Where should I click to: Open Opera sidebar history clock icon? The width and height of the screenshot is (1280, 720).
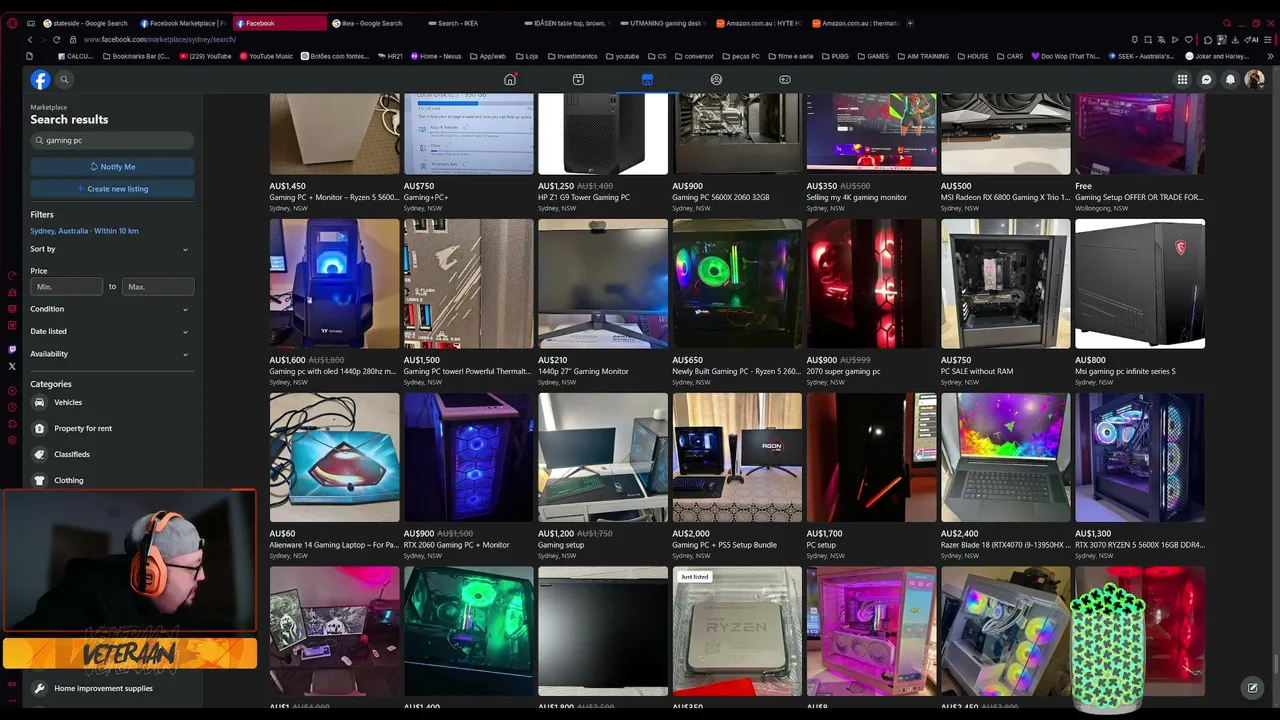pyautogui.click(x=12, y=407)
